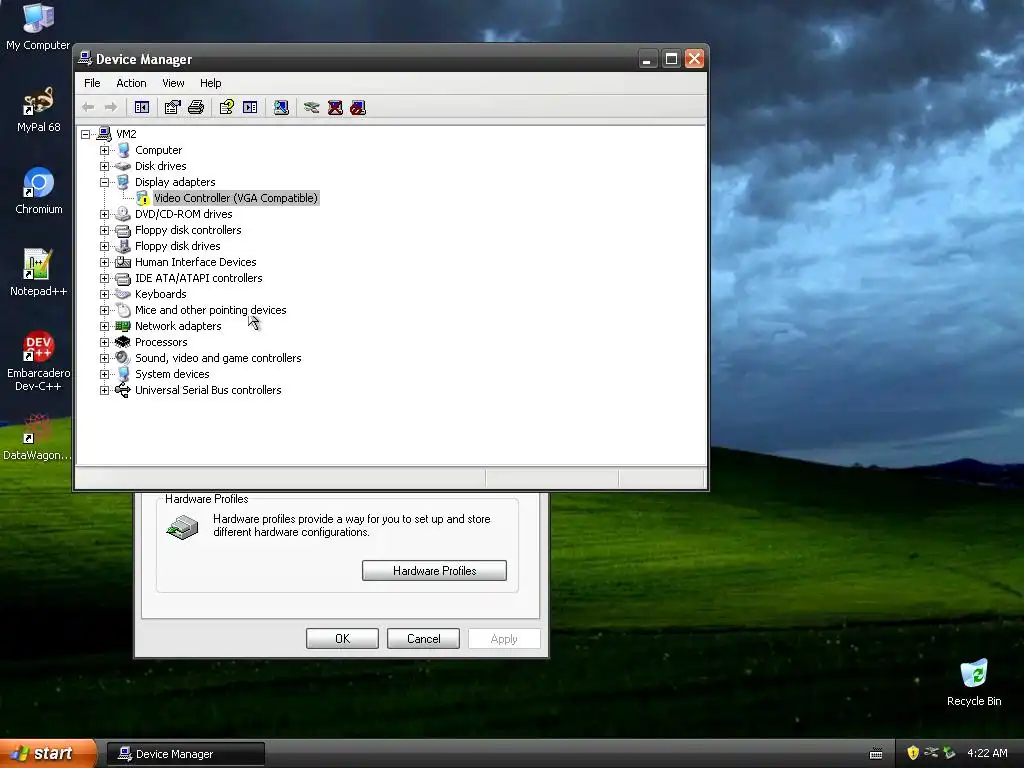The width and height of the screenshot is (1024, 768).
Task: Select the Universal Serial Bus controllers row
Action: click(x=208, y=390)
